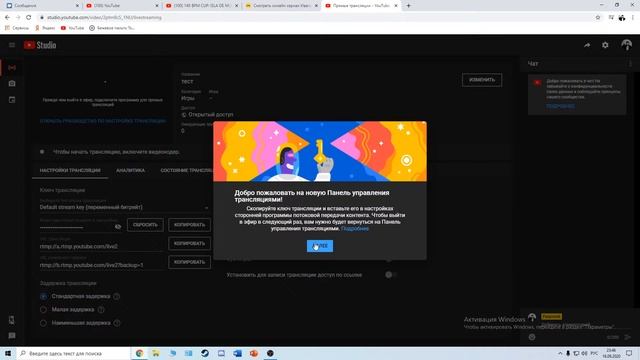Image resolution: width=640 pixels, height=360 pixels.
Task: Toggle the link-access recording switch
Action: 391,275
